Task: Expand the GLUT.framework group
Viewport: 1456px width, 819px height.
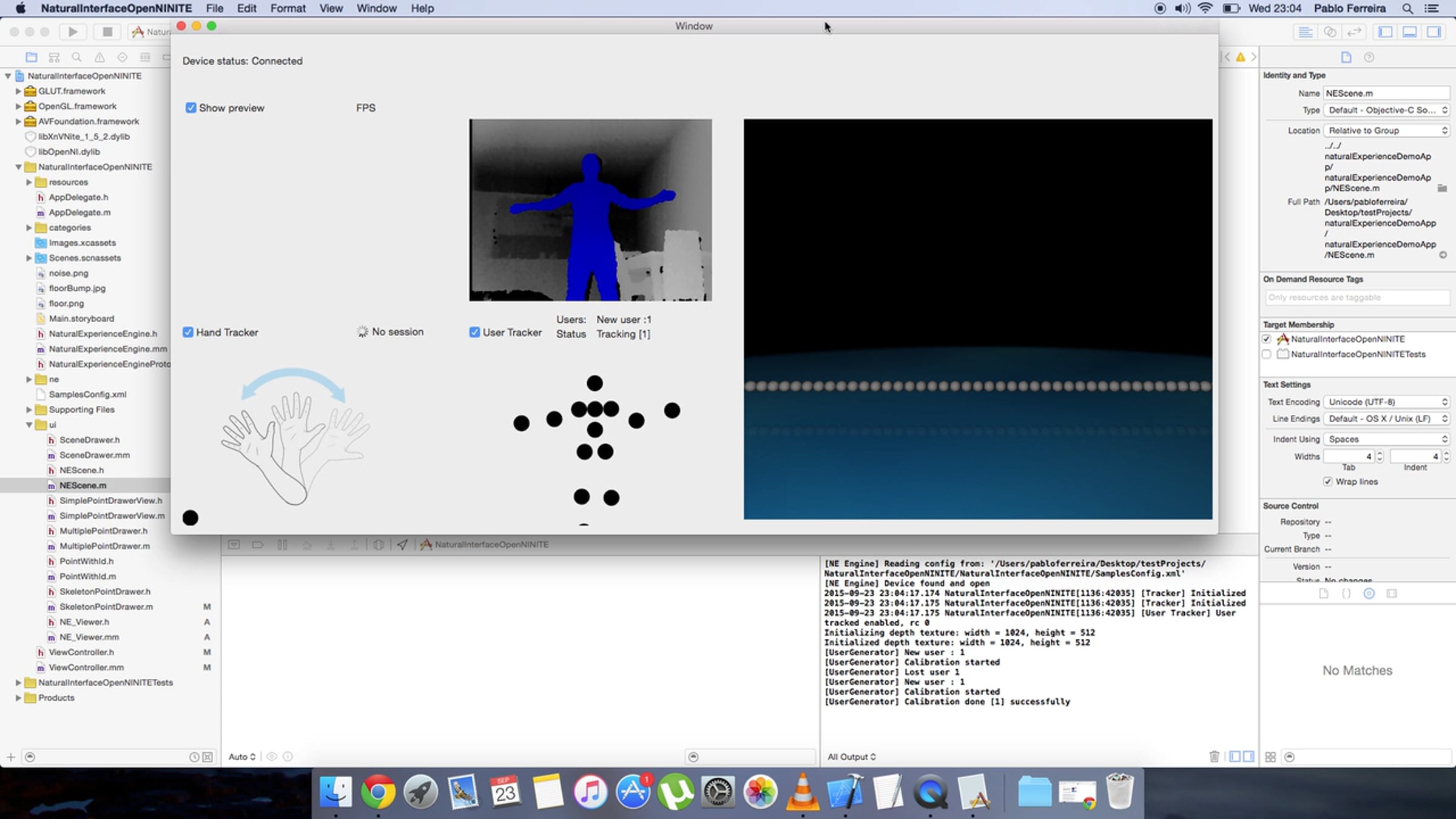Action: point(18,91)
